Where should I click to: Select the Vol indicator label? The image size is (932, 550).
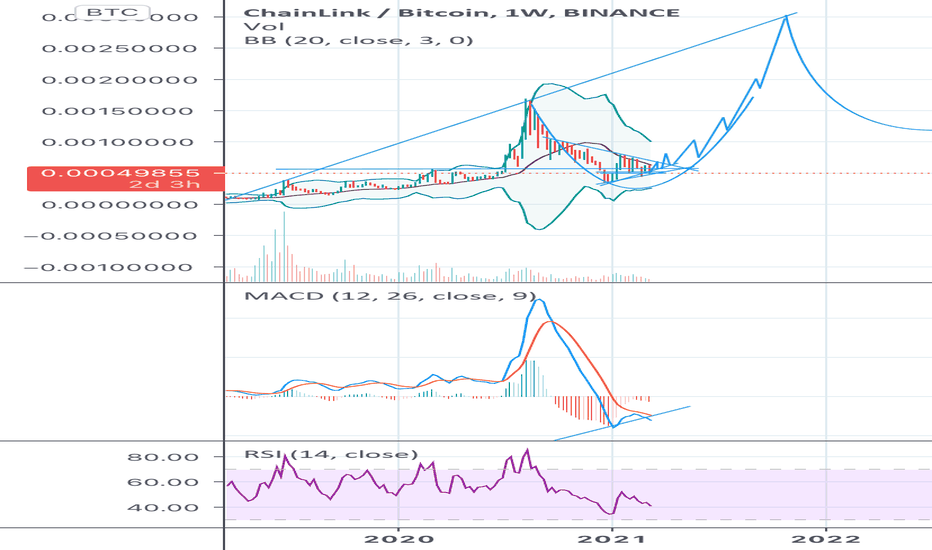pos(264,27)
